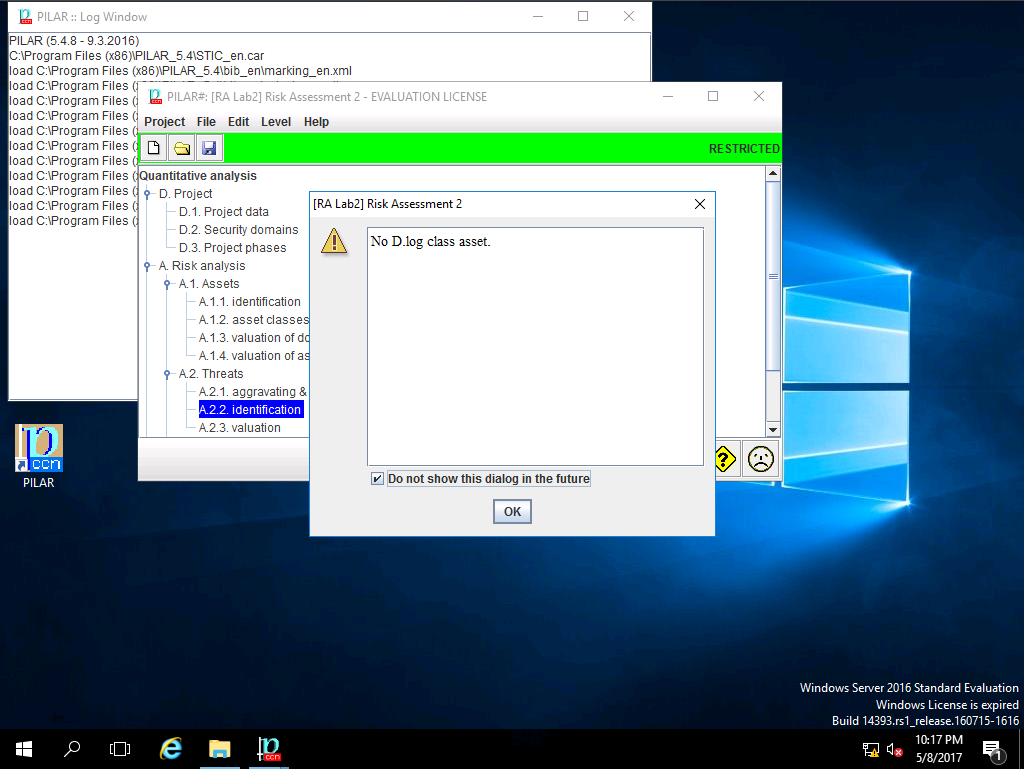The image size is (1024, 769).
Task: Click the network status tray icon
Action: tap(871, 750)
